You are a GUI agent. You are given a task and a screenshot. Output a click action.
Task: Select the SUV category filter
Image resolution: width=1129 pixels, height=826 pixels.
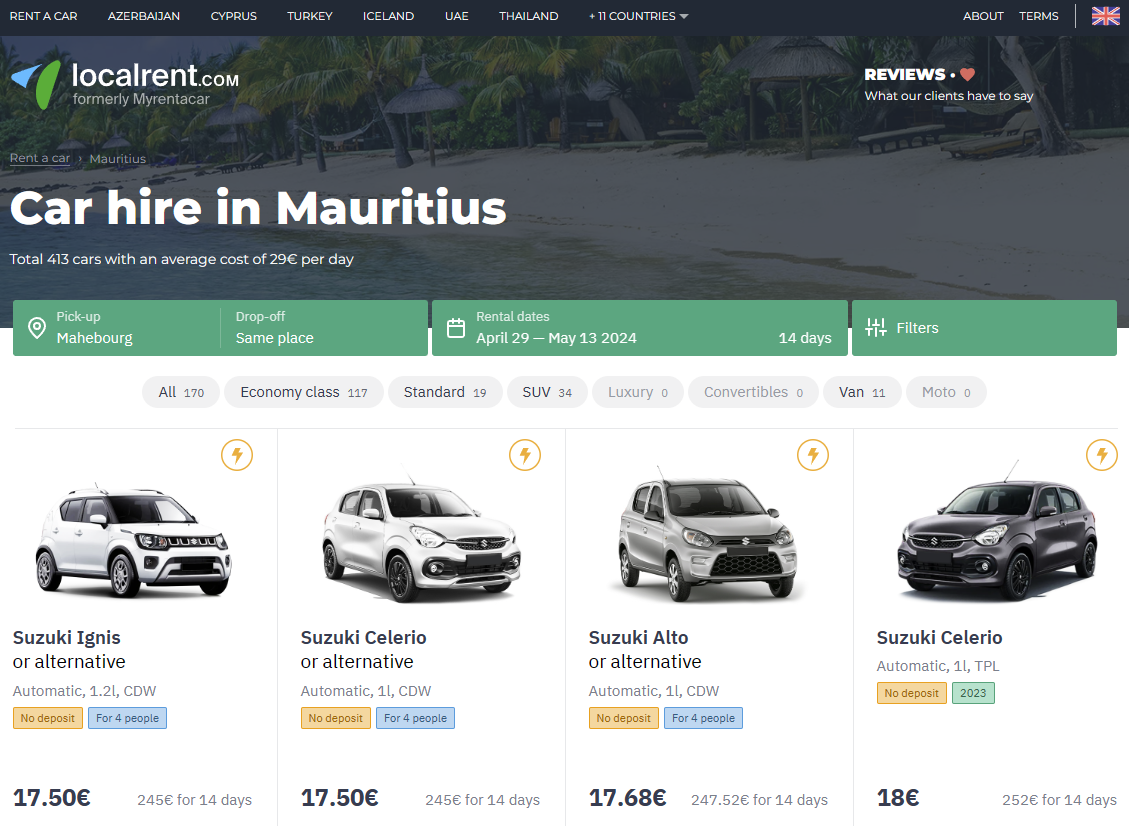pyautogui.click(x=547, y=392)
